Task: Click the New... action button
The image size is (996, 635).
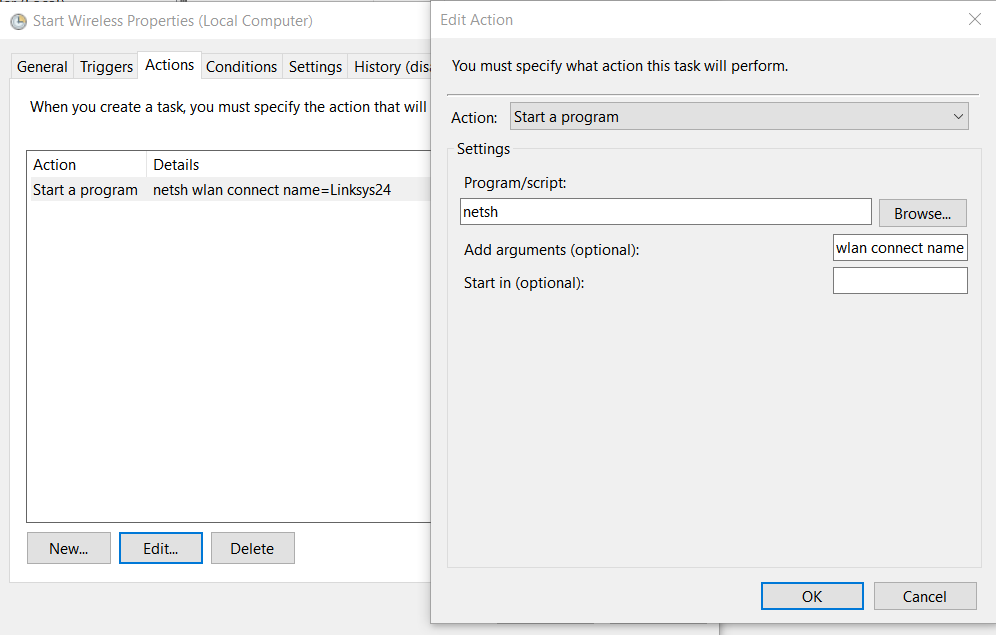Action: click(x=69, y=548)
